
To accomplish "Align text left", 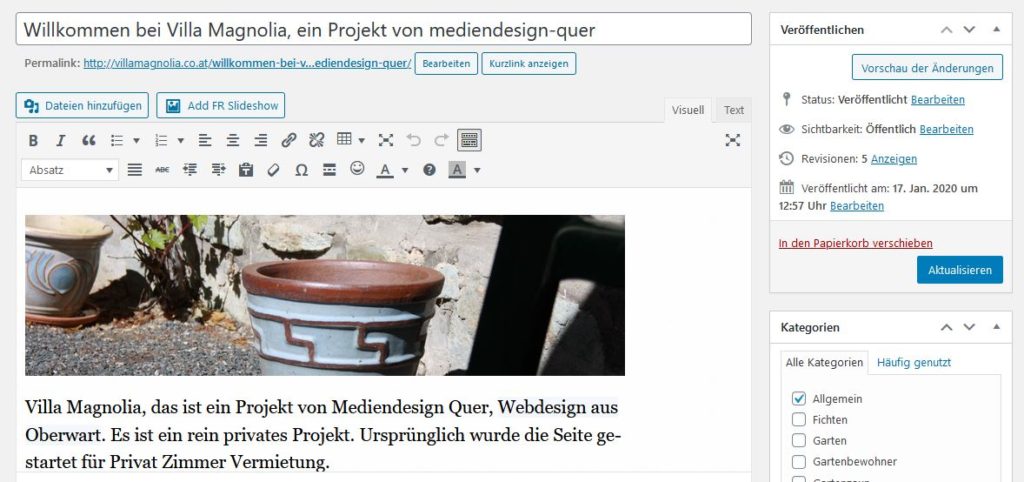I will coord(205,140).
